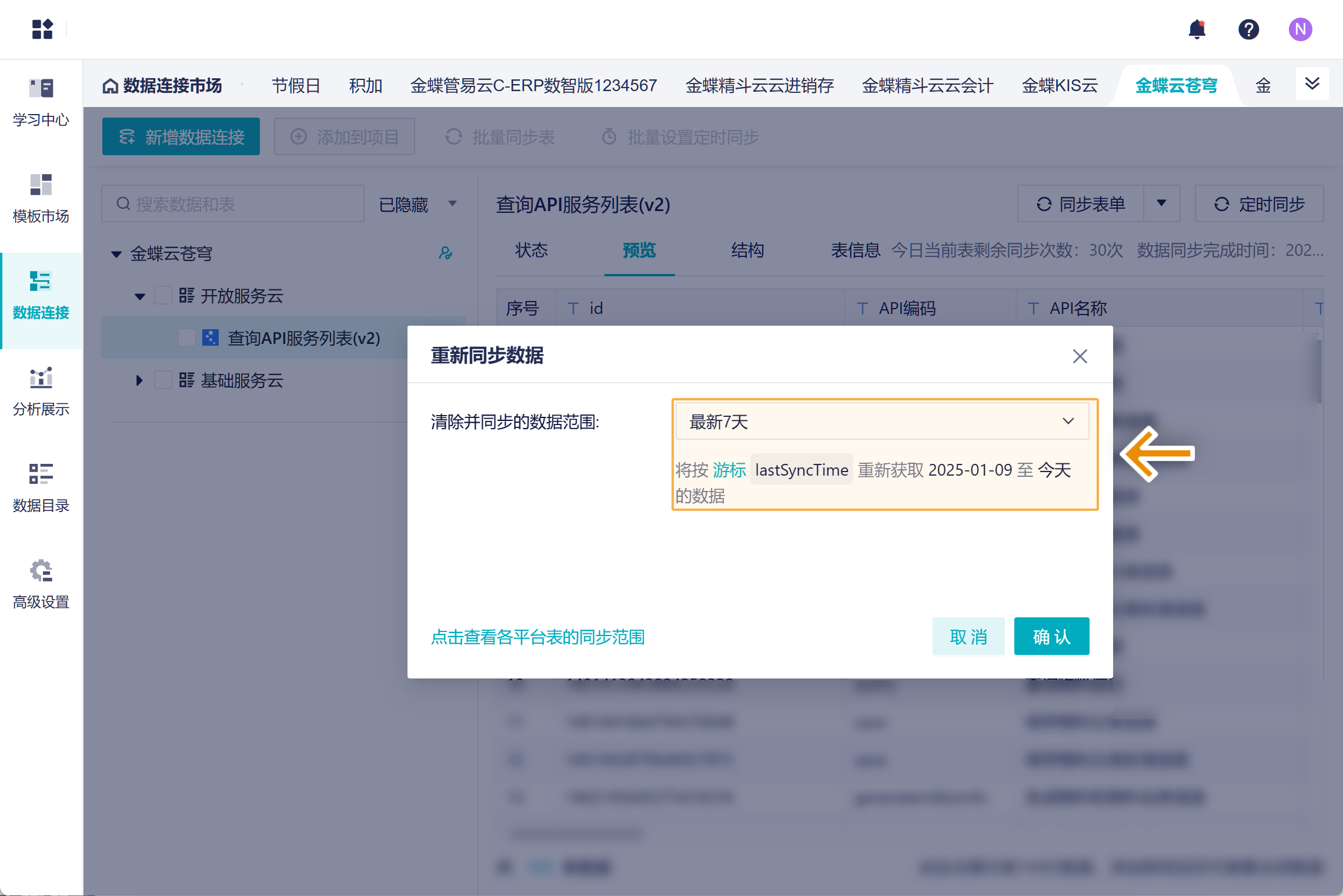The width and height of the screenshot is (1343, 896).
Task: Open the app grid launcher icon
Action: tap(42, 29)
